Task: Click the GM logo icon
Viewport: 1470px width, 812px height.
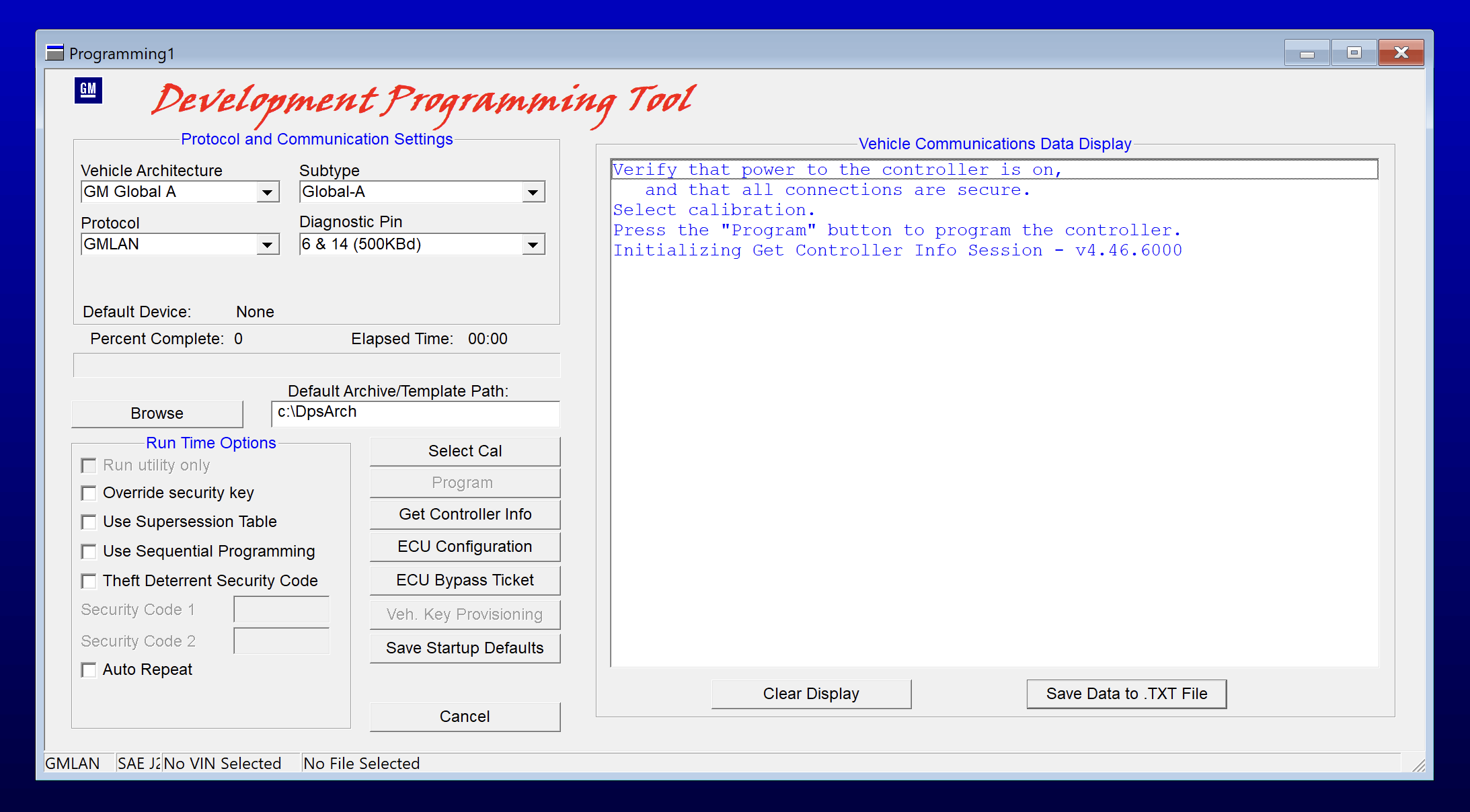Action: pyautogui.click(x=88, y=90)
